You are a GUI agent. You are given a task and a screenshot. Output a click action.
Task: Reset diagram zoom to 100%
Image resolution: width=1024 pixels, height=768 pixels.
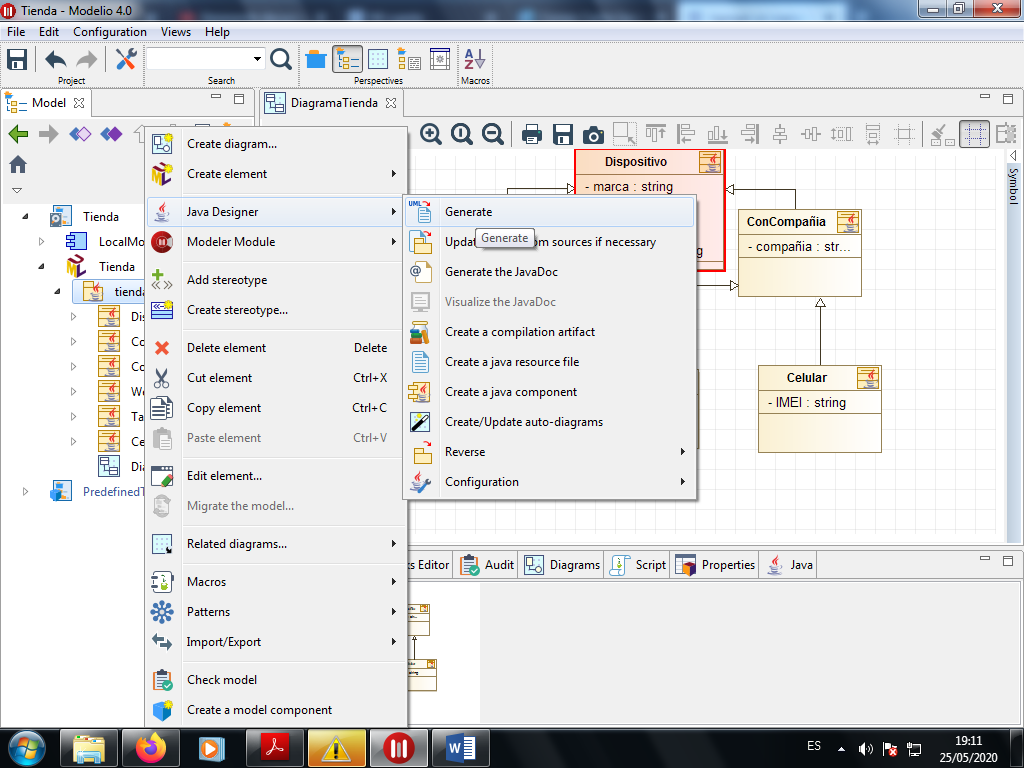pyautogui.click(x=462, y=135)
